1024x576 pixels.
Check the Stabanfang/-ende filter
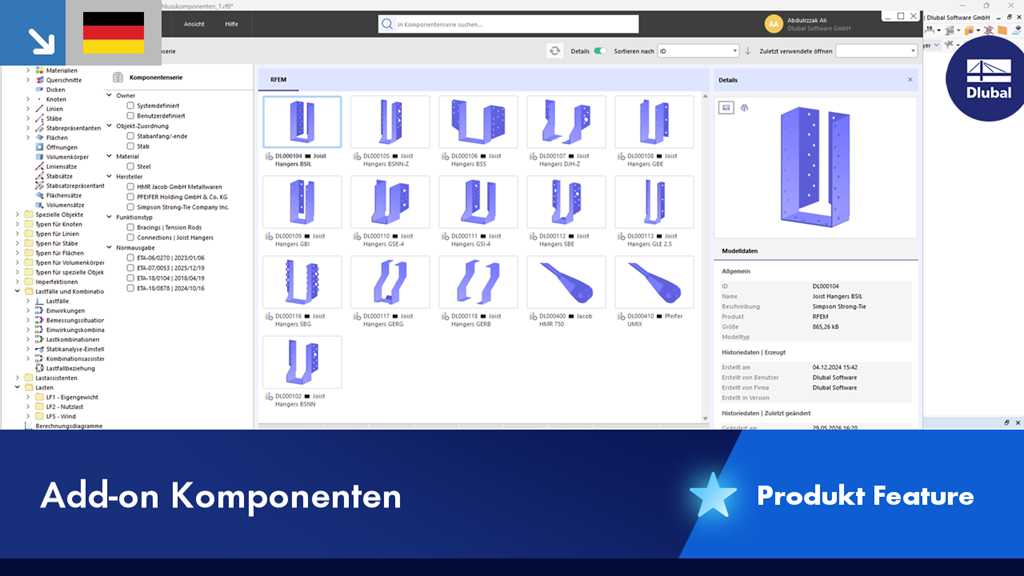point(131,136)
